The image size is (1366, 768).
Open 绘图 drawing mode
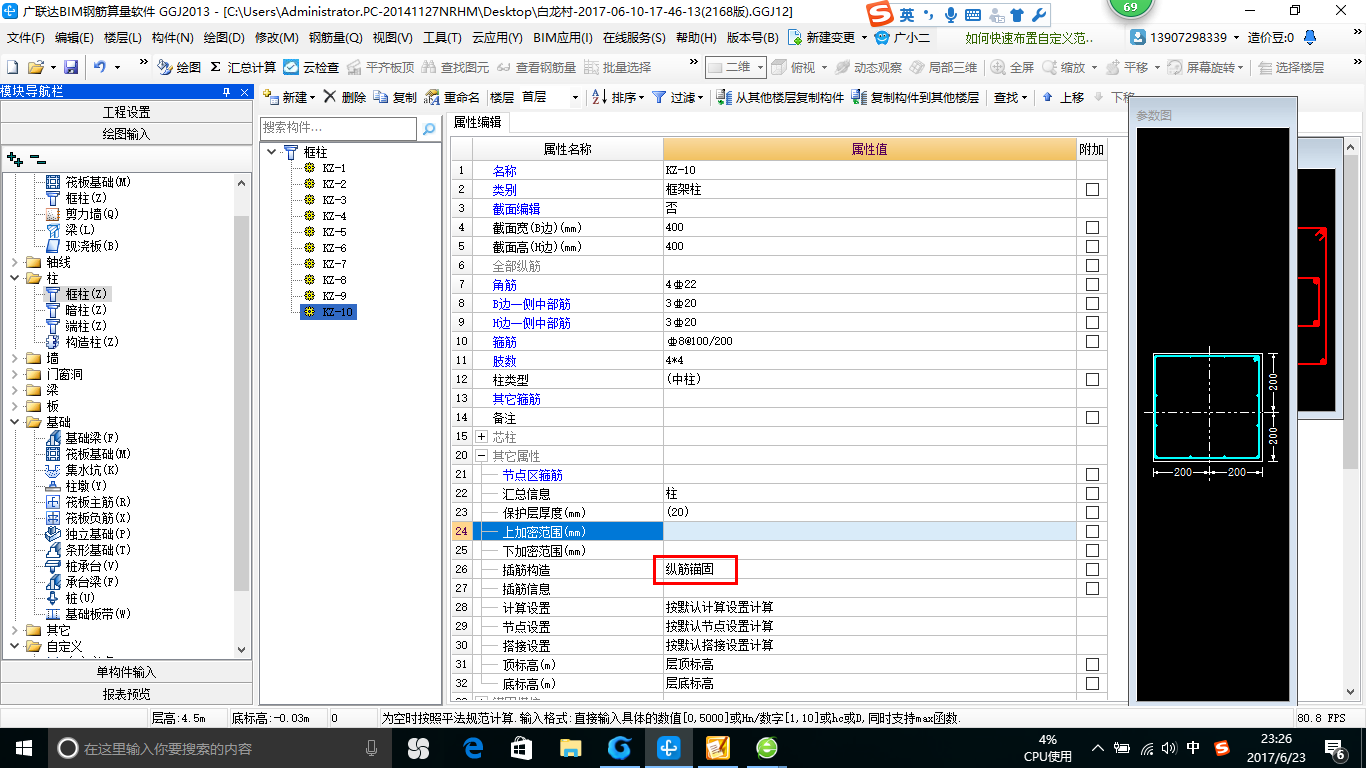[179, 67]
